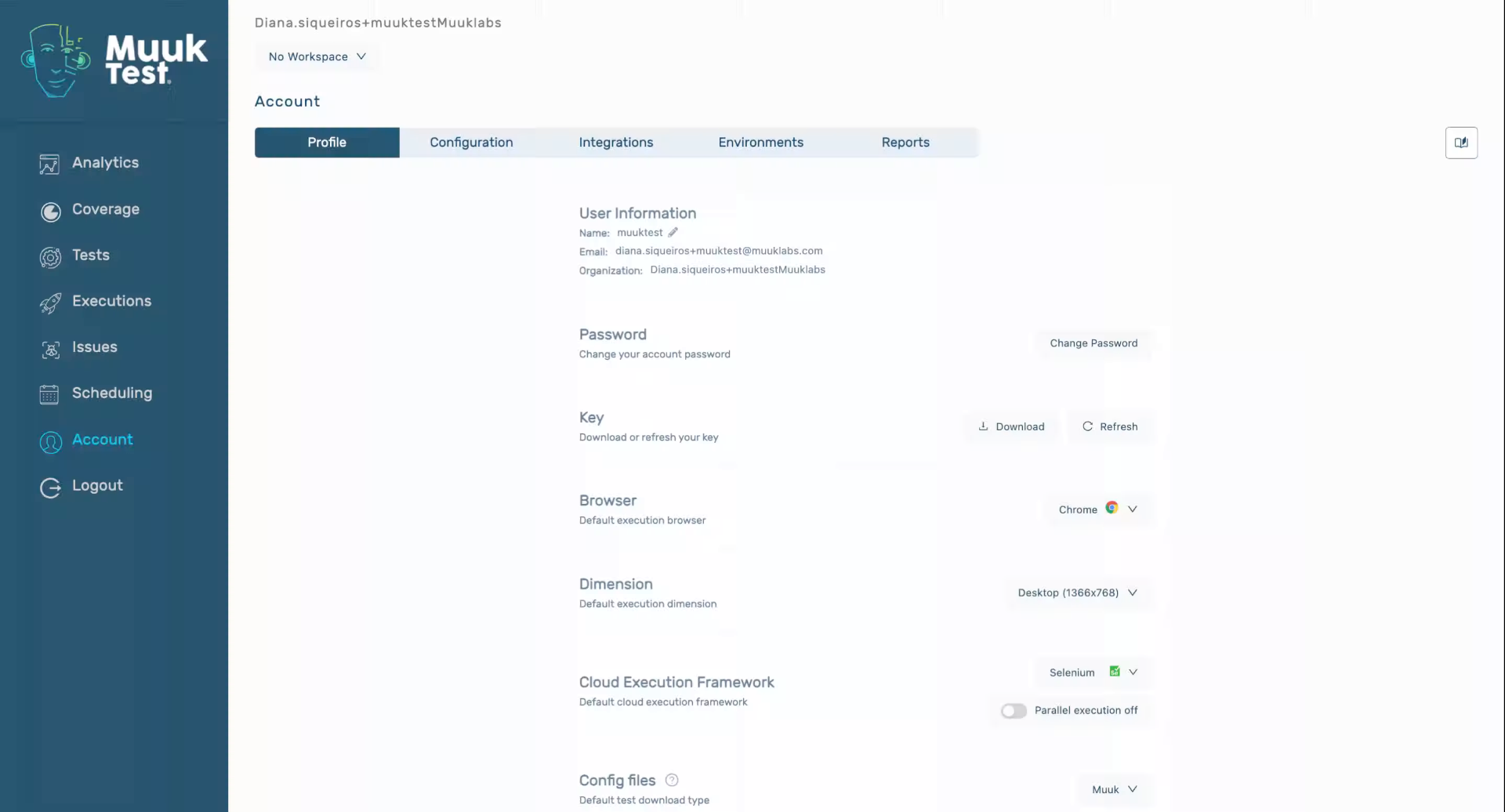
Task: Open the Selenium framework dropdown
Action: 1093,672
